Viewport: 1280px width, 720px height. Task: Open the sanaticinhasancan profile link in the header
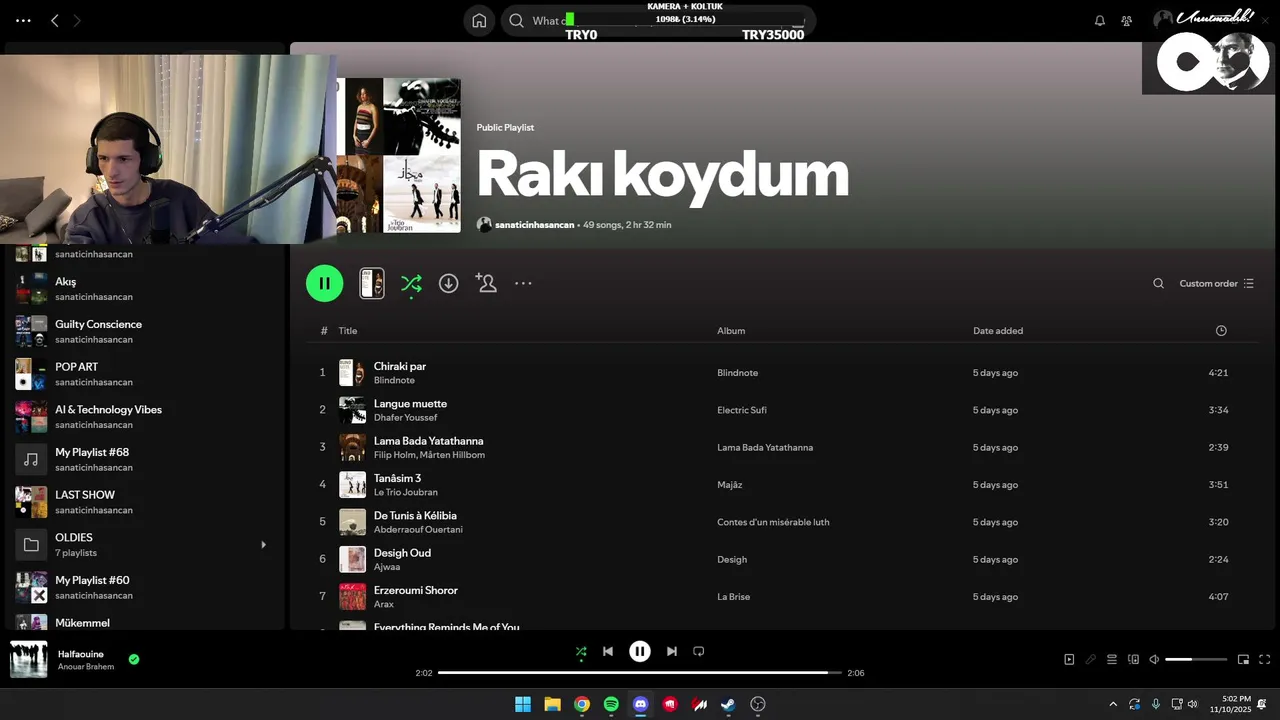point(535,225)
